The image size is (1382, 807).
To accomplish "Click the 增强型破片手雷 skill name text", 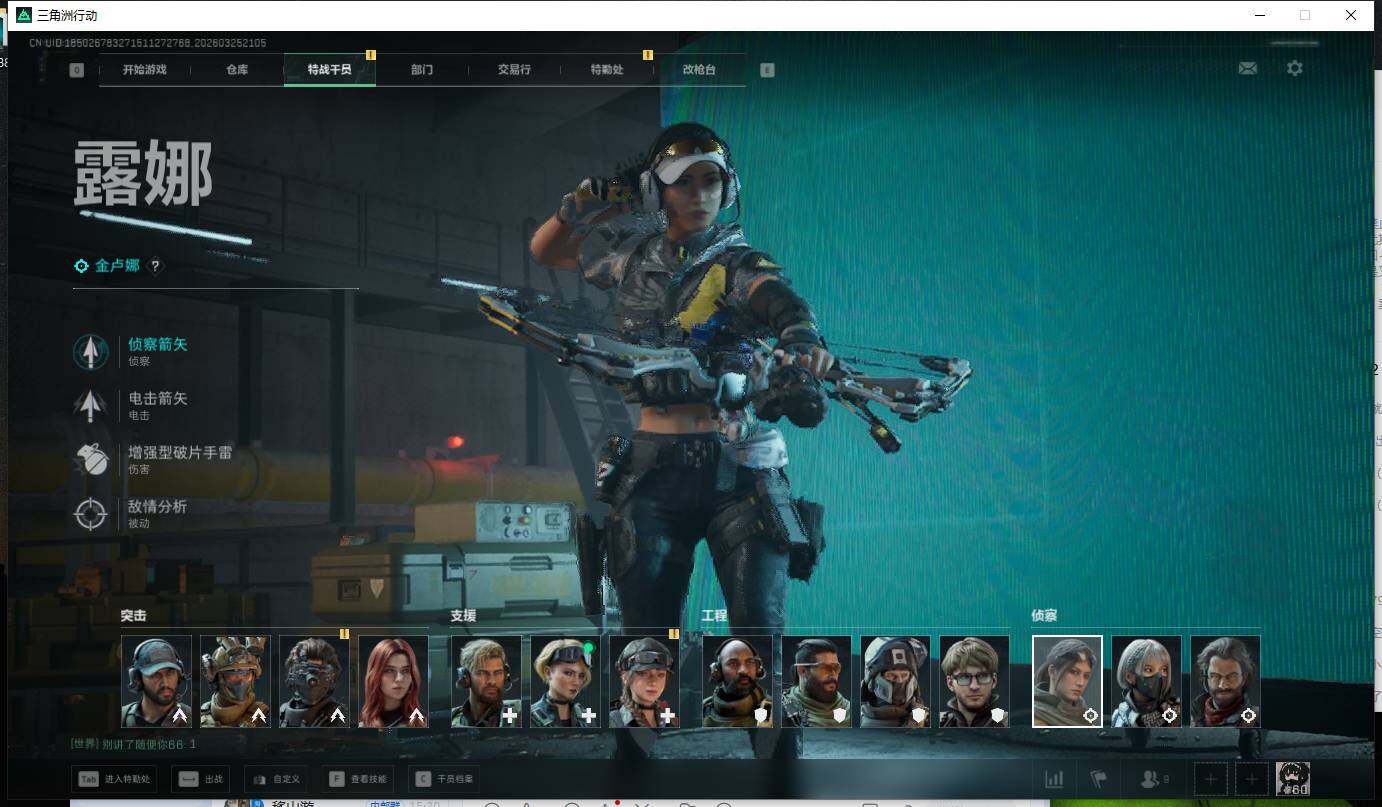I will point(180,453).
